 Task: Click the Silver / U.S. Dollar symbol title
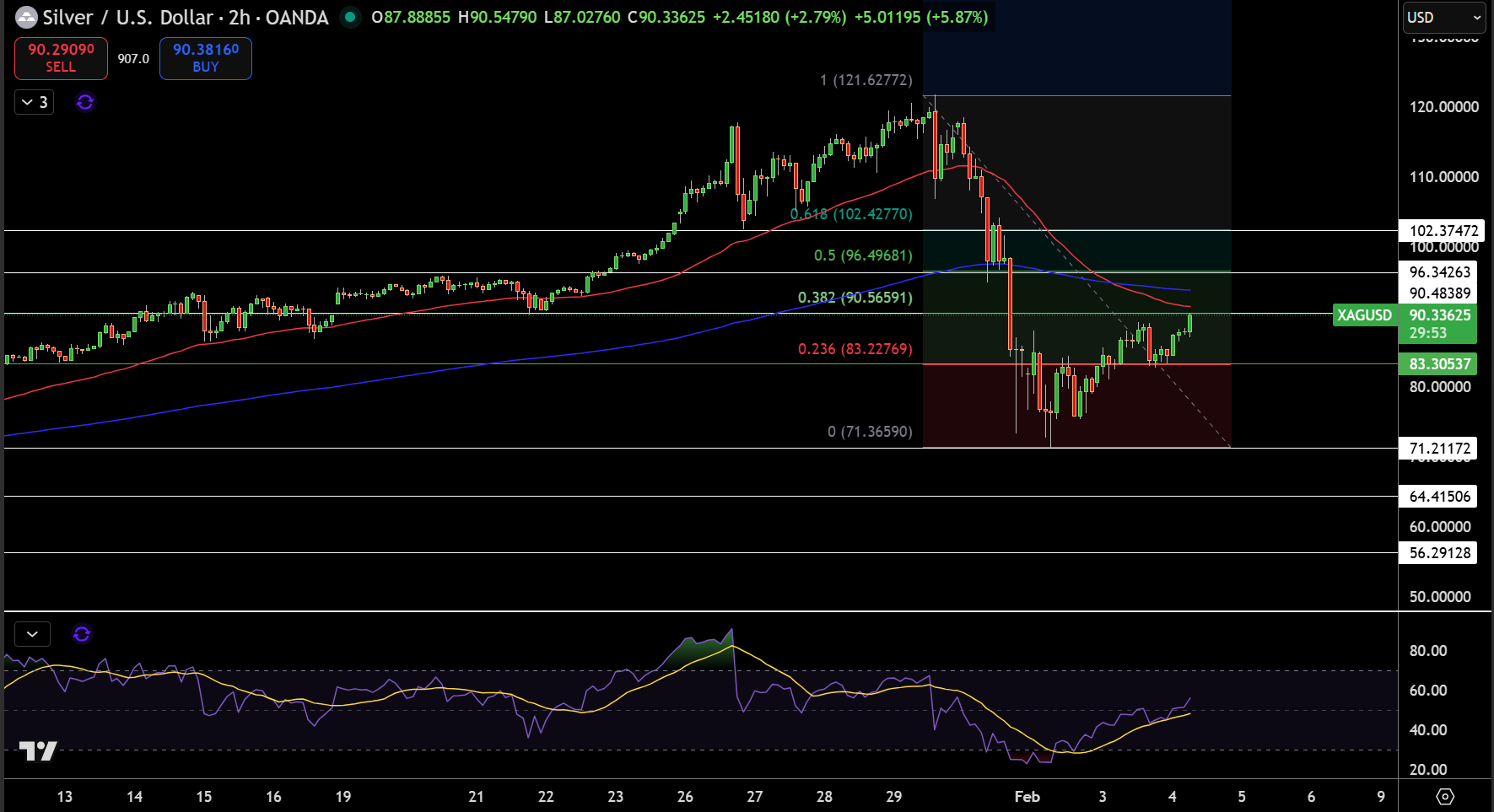click(127, 17)
